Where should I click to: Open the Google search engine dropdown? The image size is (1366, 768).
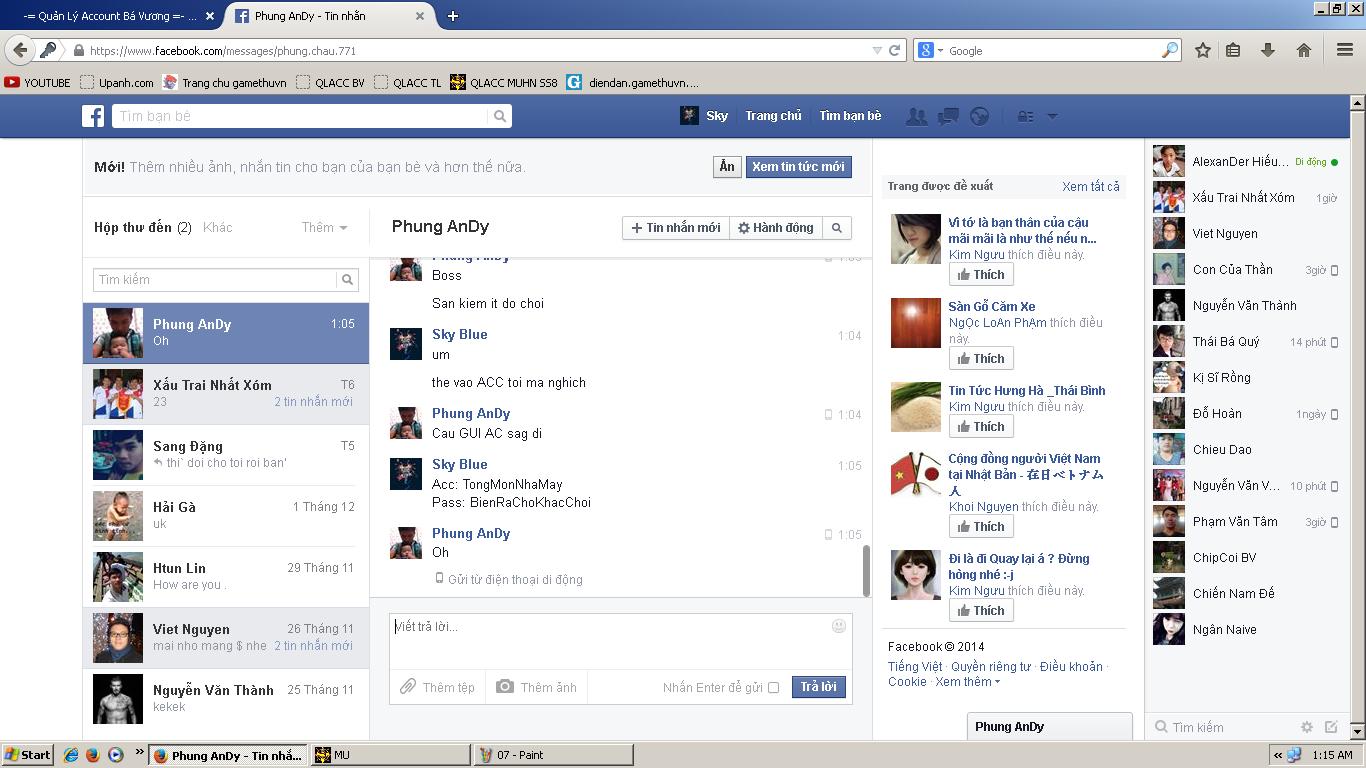931,50
